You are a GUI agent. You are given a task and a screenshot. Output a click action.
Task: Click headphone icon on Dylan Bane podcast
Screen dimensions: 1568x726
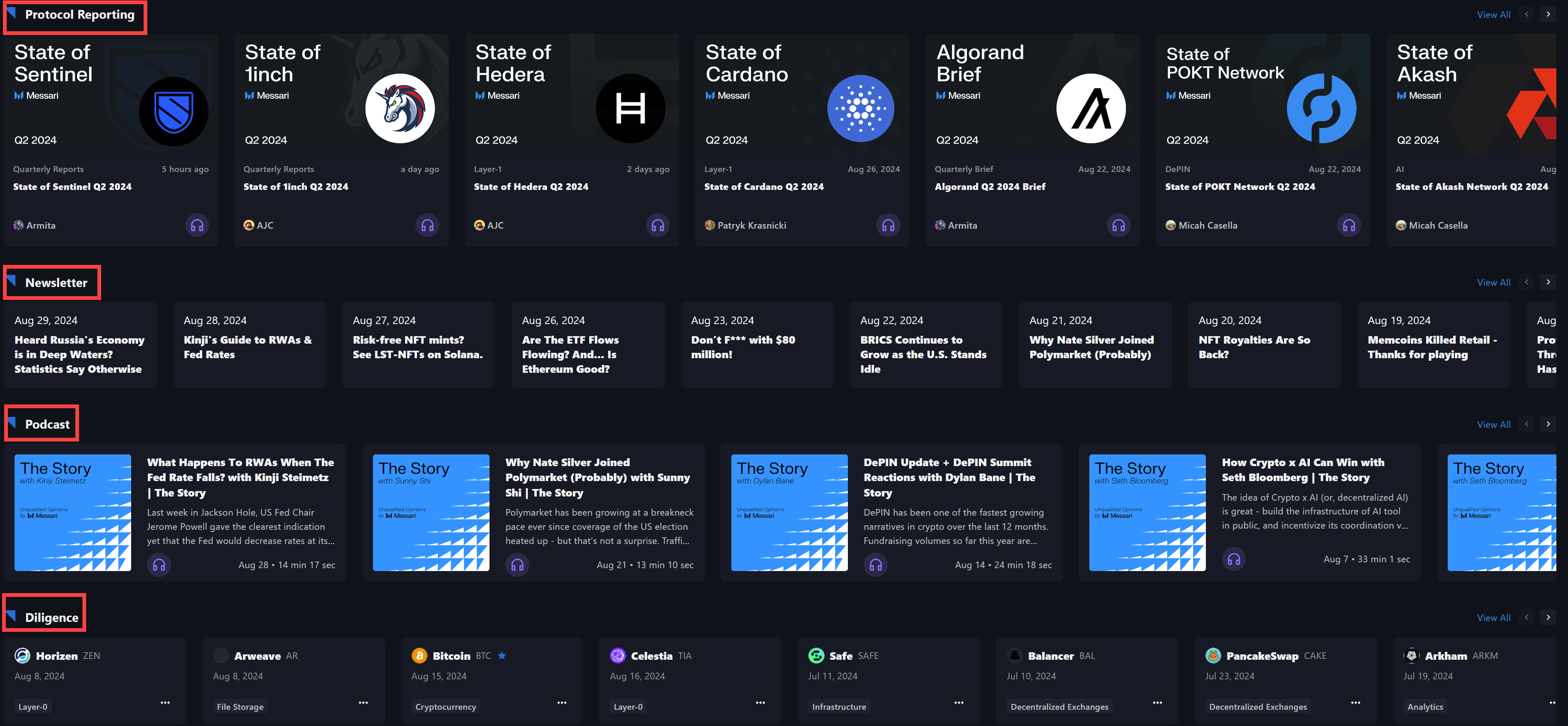[x=875, y=565]
